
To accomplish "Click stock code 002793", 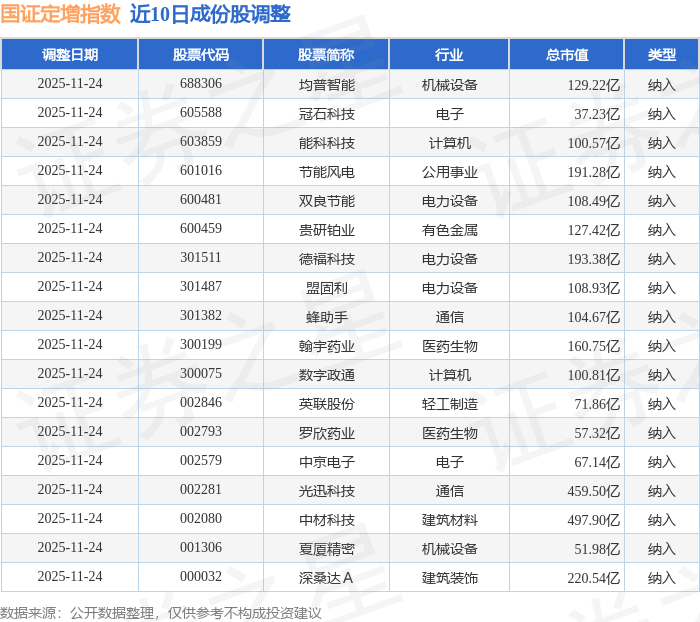I will (x=201, y=432).
